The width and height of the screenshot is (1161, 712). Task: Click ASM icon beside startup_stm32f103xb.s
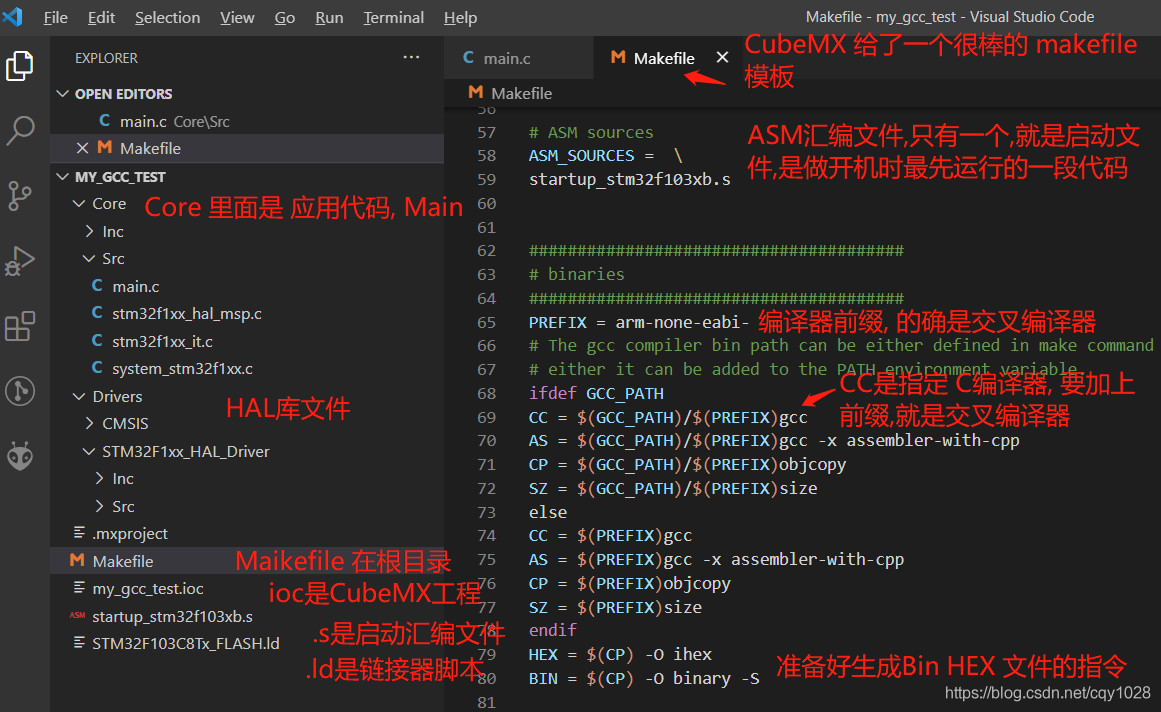(x=77, y=616)
